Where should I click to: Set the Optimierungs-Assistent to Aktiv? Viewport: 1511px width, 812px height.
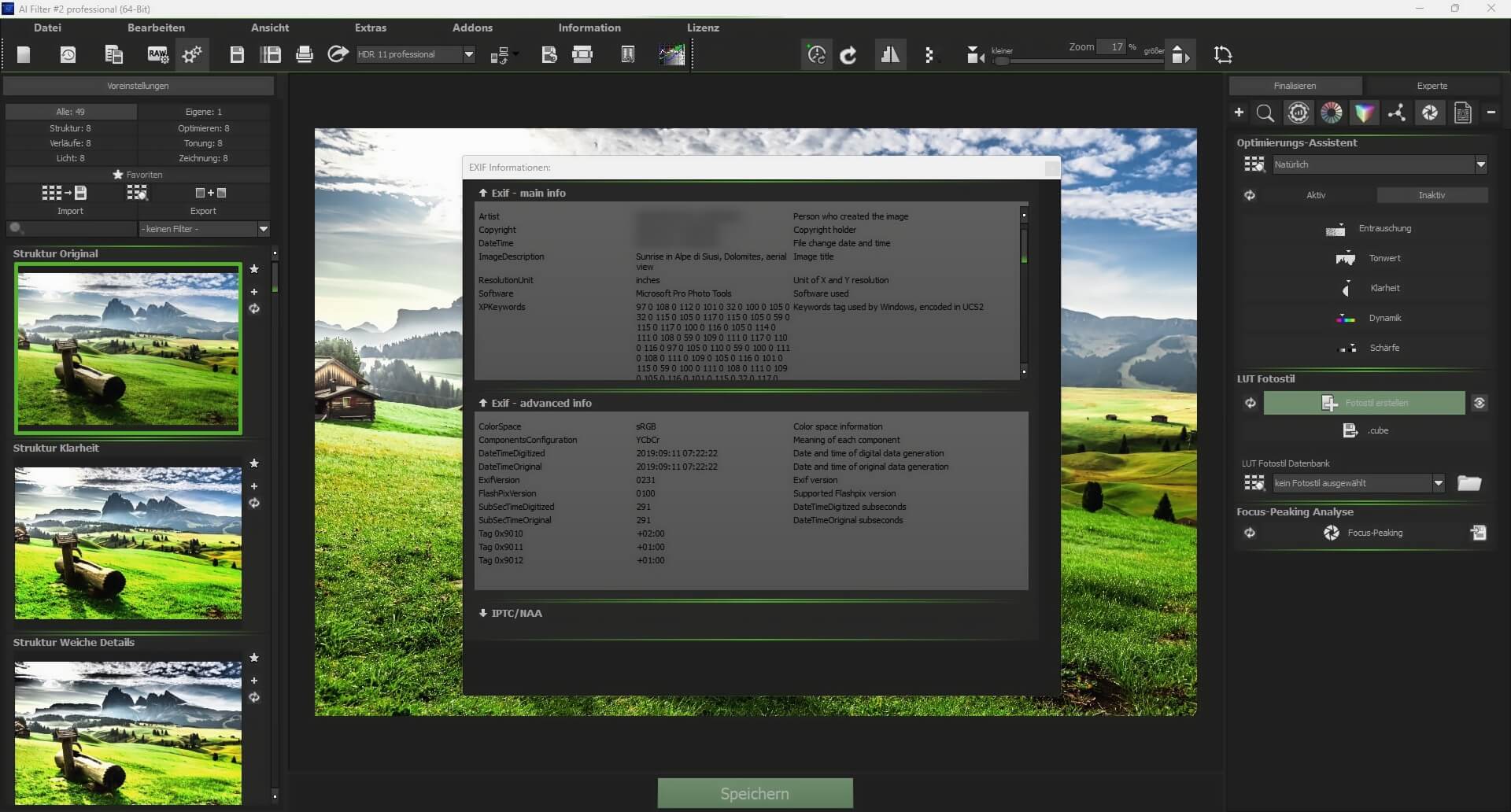[1317, 194]
